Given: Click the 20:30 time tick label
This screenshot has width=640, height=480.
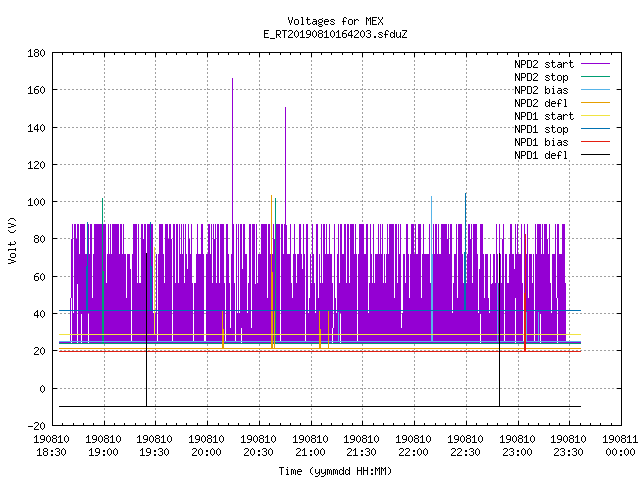Looking at the screenshot, I should coord(258,446).
